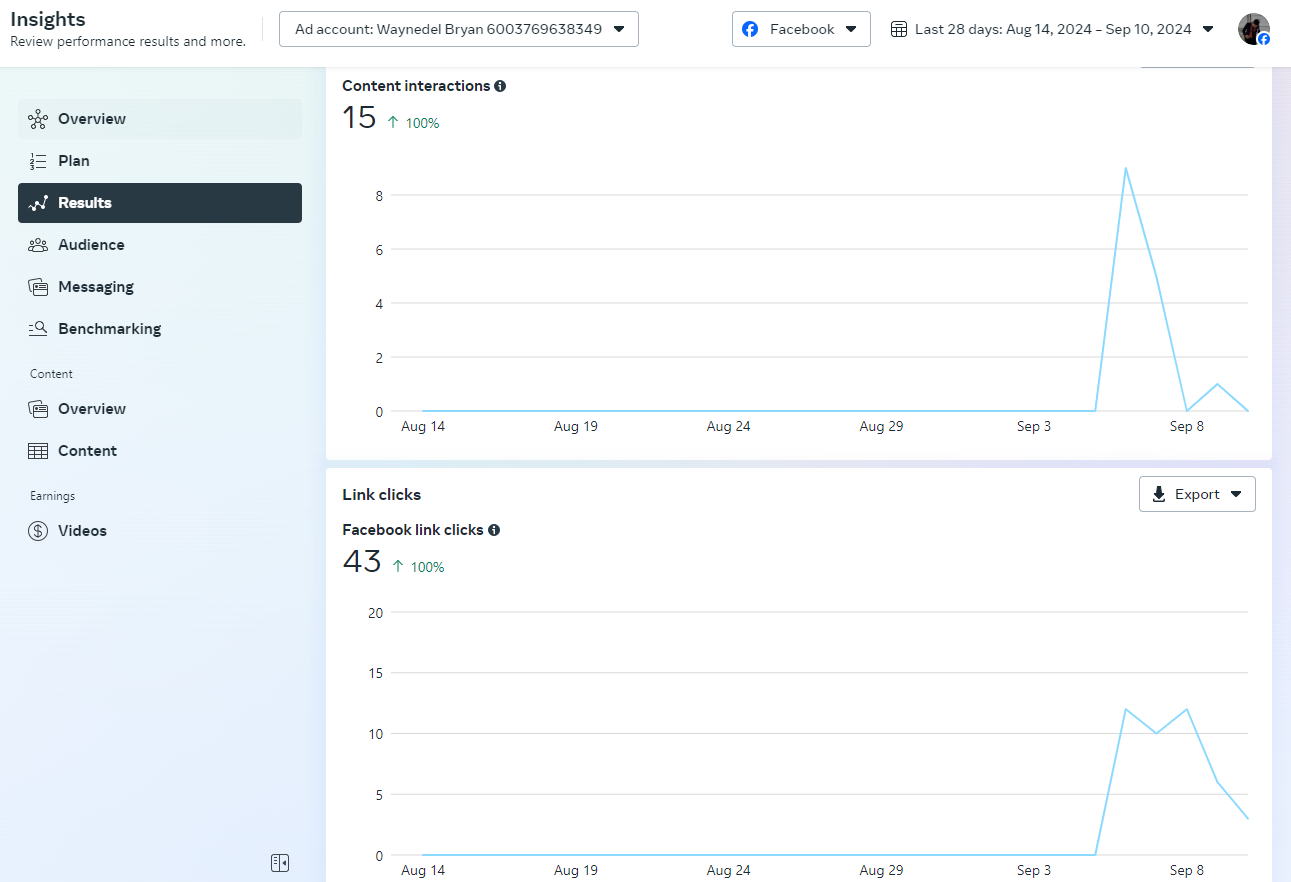This screenshot has height=882, width=1291.
Task: Open Benchmarking in the sidebar
Action: pos(160,329)
